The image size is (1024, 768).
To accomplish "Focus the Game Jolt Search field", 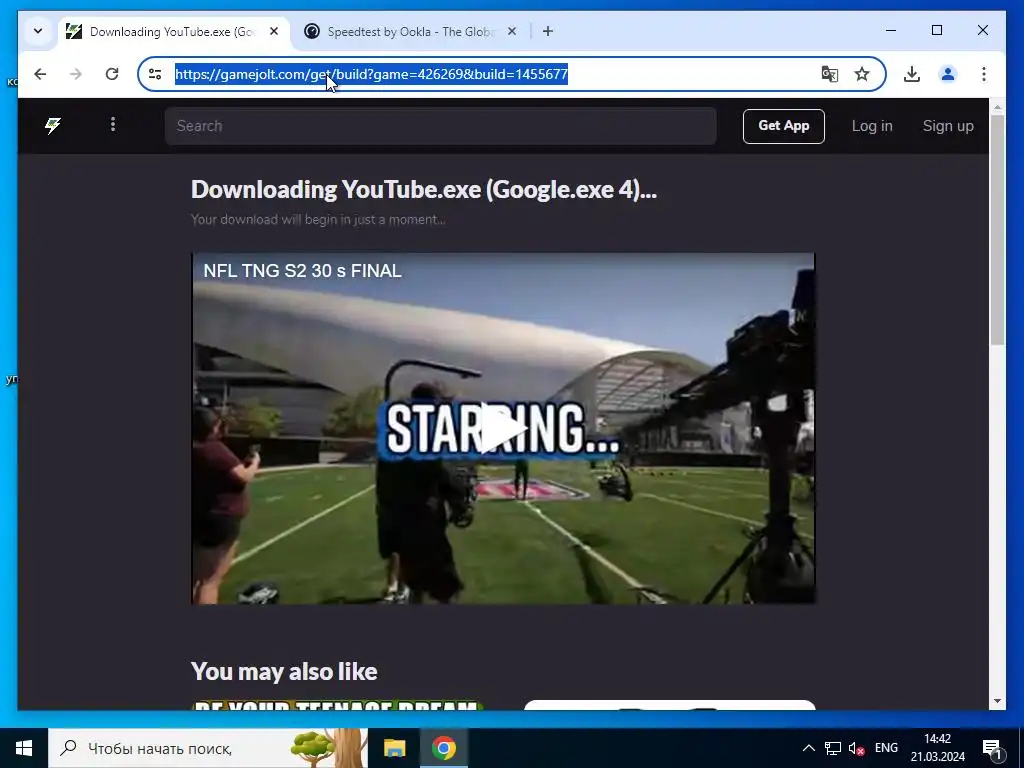I will pyautogui.click(x=441, y=126).
